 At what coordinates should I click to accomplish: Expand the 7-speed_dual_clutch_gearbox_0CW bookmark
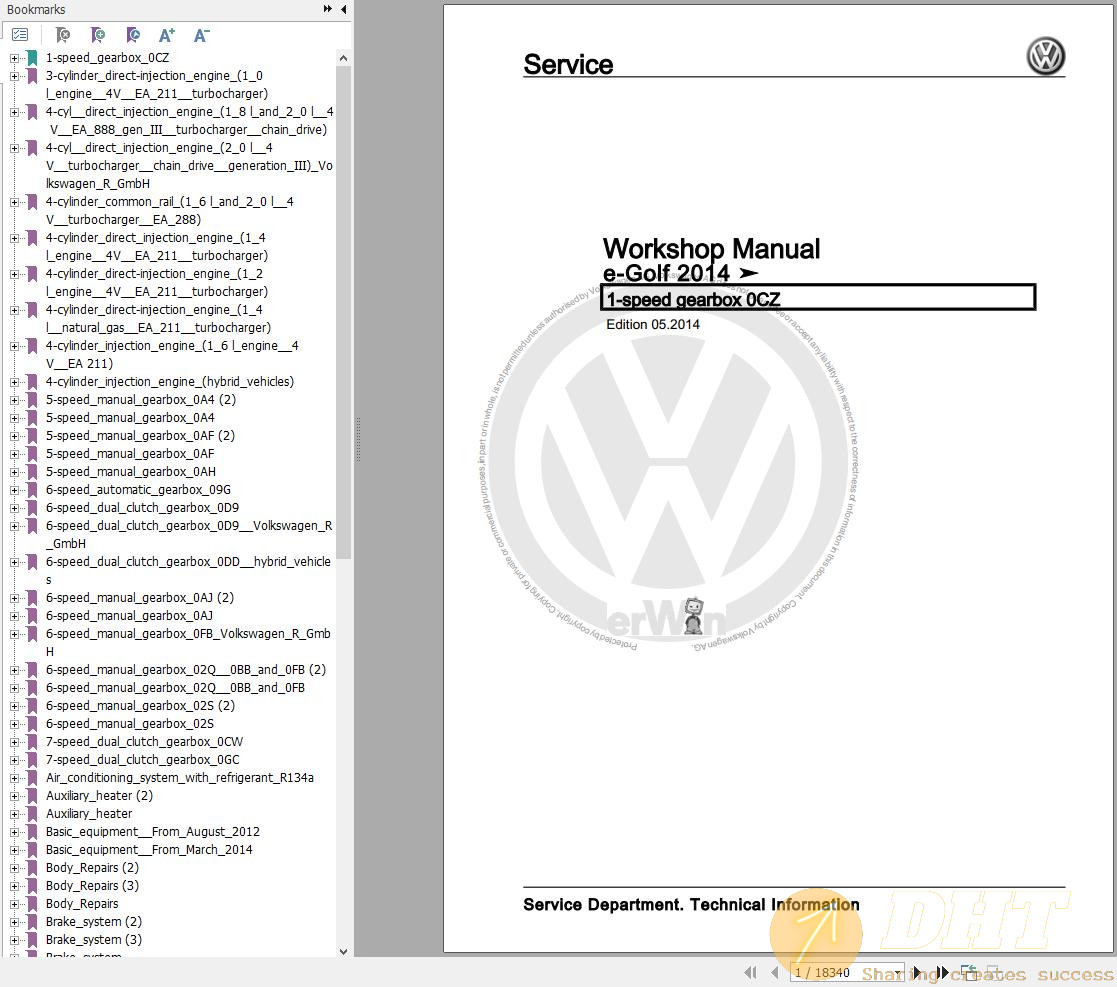(14, 742)
